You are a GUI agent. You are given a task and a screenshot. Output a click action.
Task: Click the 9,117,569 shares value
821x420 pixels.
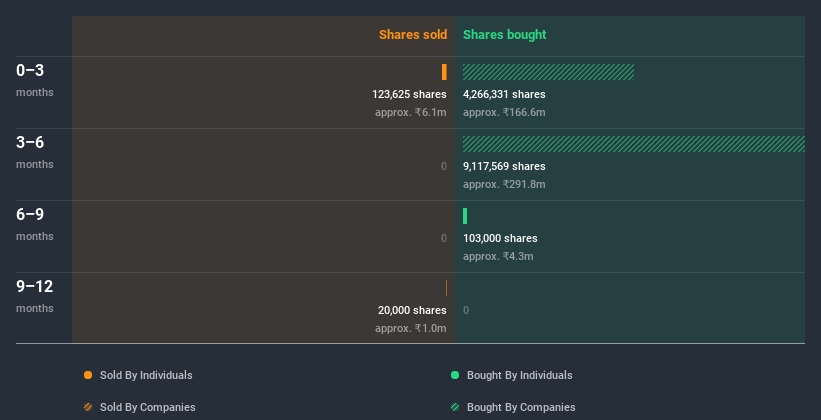pos(504,166)
